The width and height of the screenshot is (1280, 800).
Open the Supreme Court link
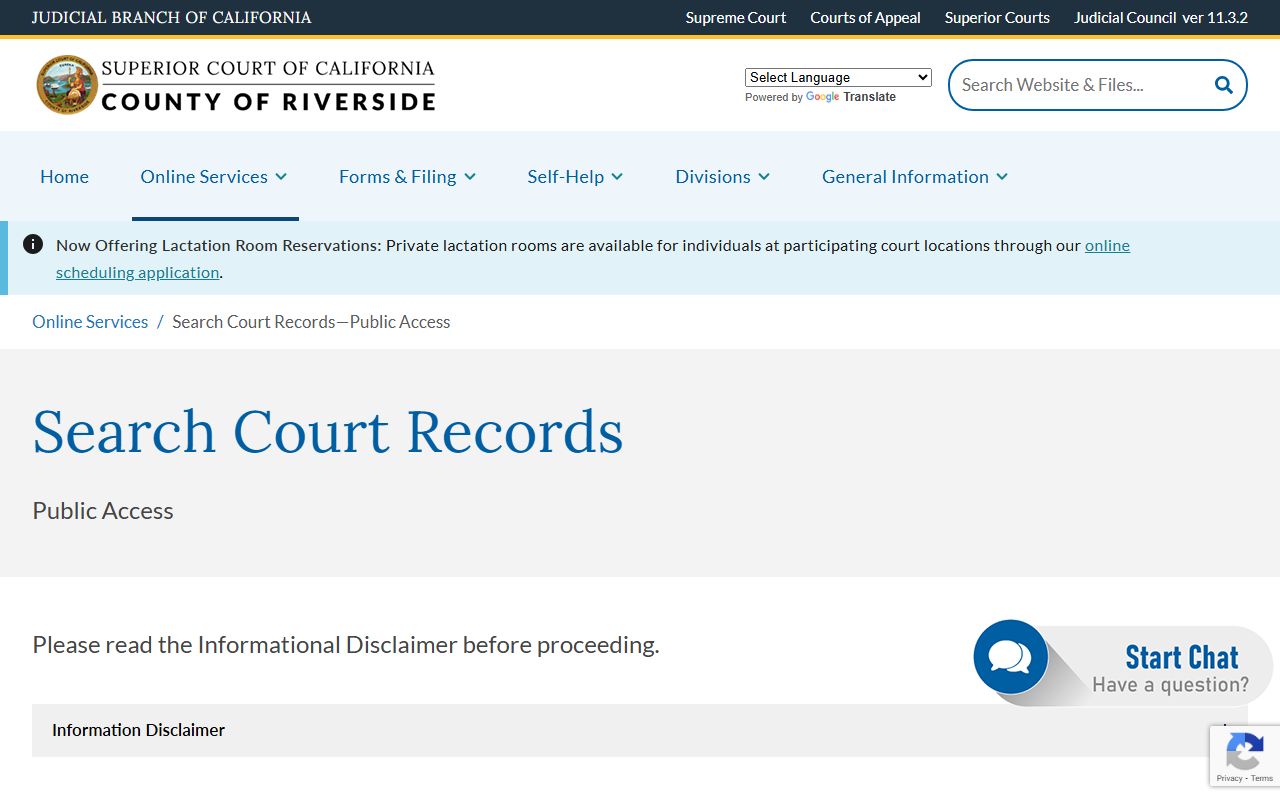click(736, 18)
